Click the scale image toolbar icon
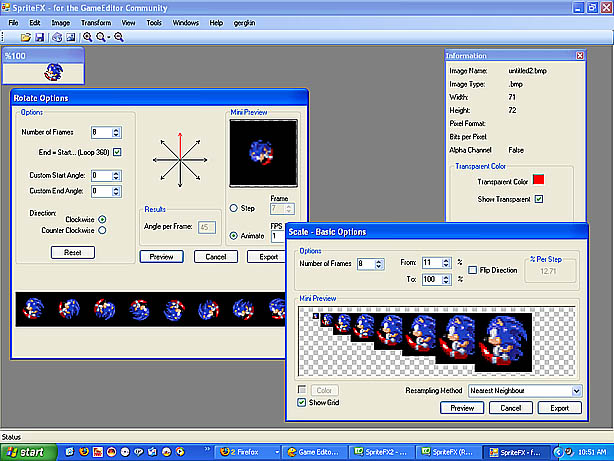614x461 pixels. coord(70,37)
